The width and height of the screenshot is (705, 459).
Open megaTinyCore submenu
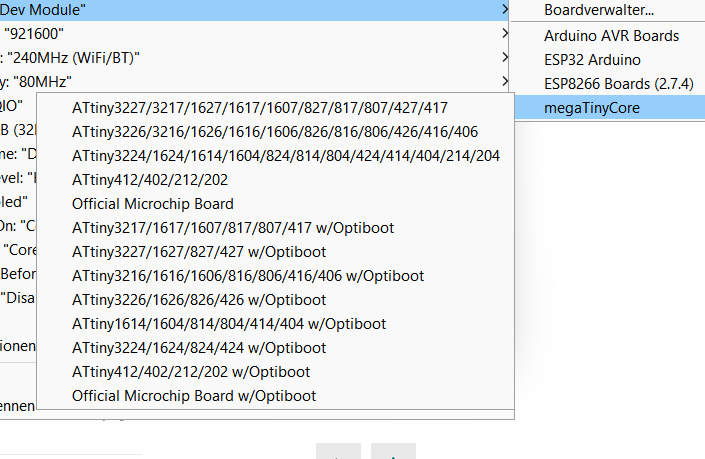(608, 108)
